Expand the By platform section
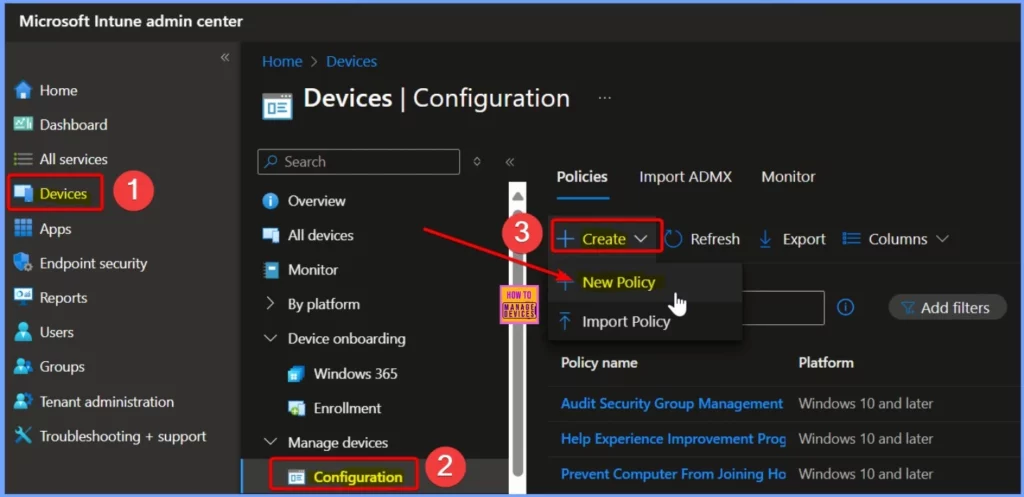 pos(270,304)
